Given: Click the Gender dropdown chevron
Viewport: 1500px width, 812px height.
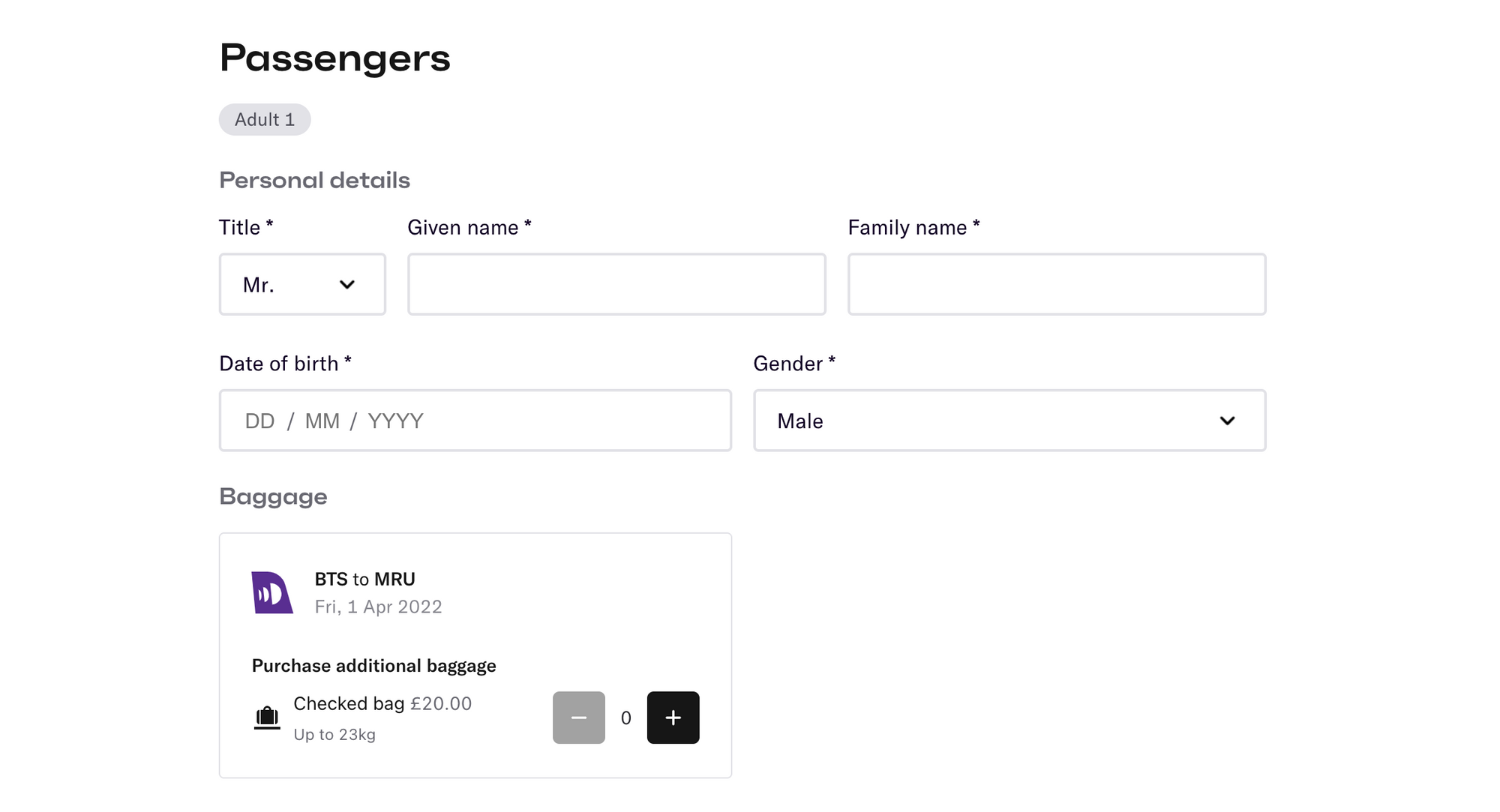Looking at the screenshot, I should (1228, 421).
